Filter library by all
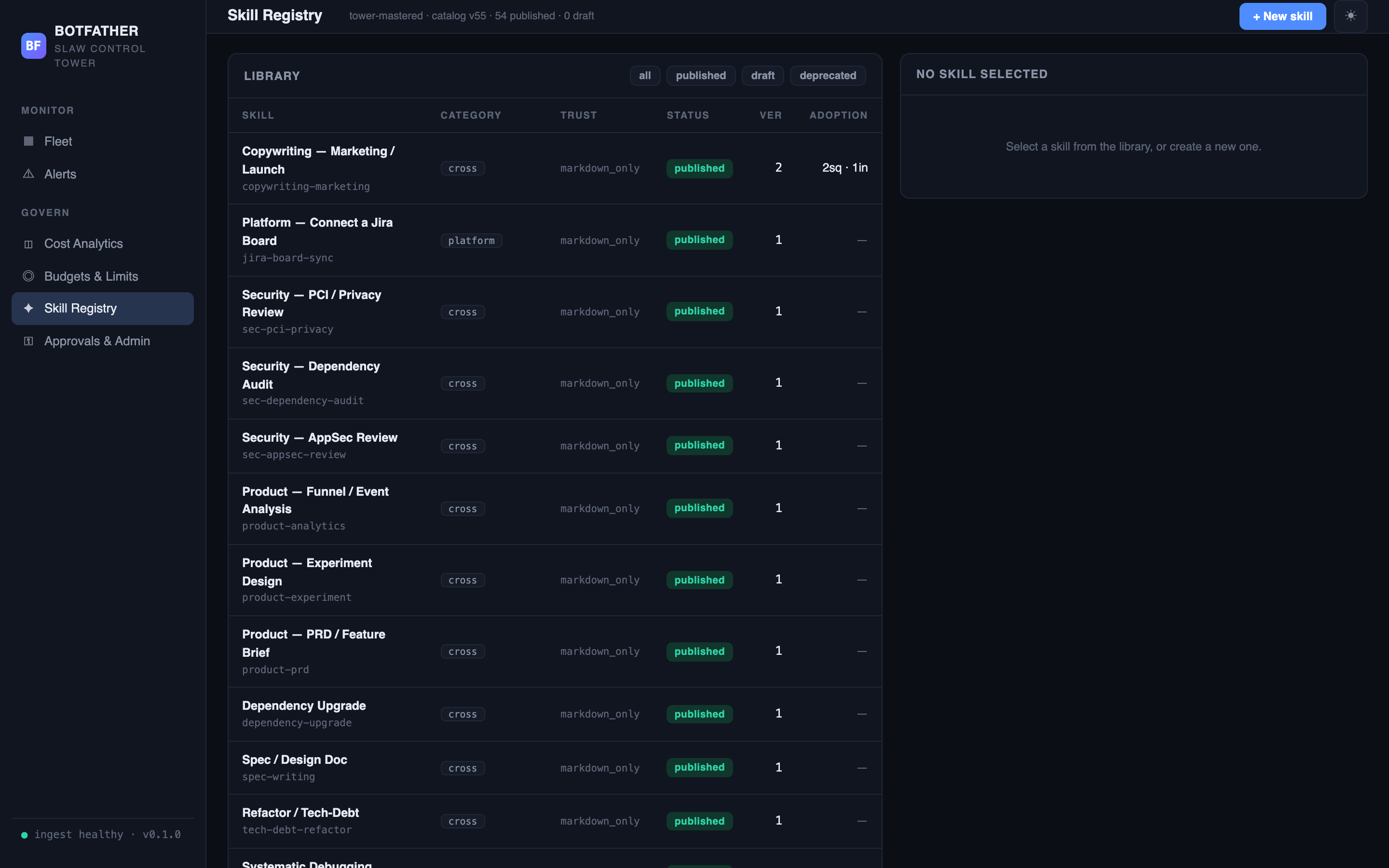 pyautogui.click(x=644, y=76)
